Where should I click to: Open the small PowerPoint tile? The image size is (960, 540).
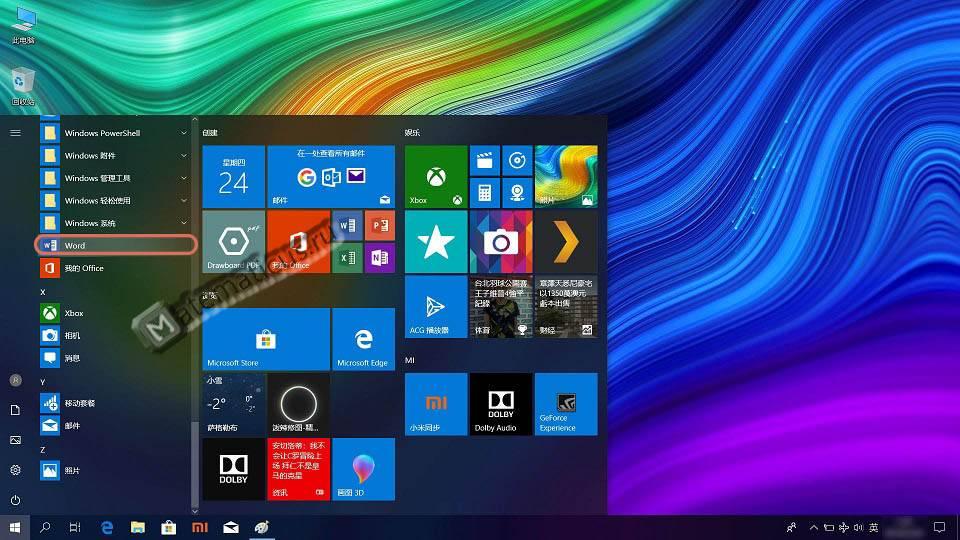click(380, 226)
